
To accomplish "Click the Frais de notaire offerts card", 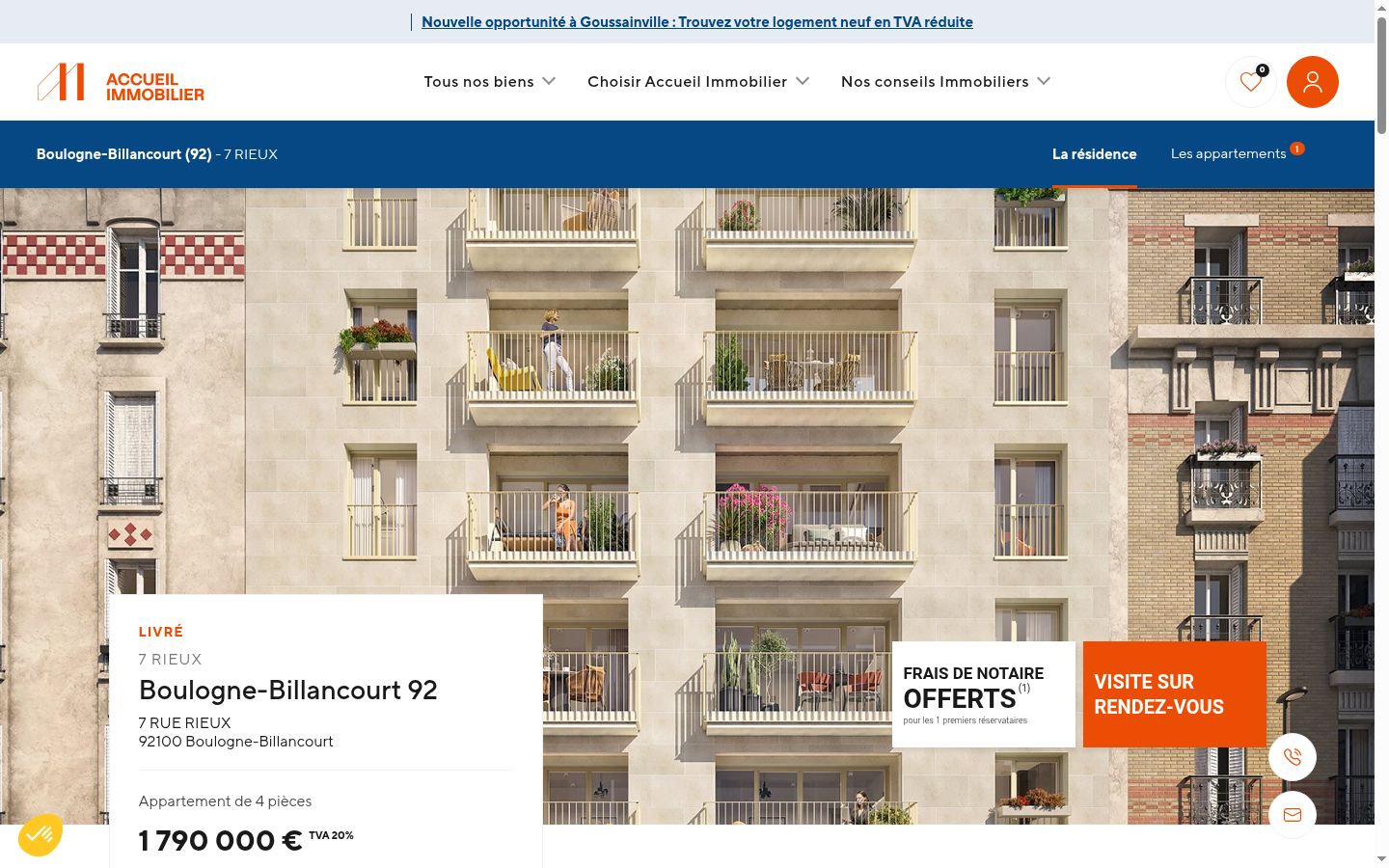I will pyautogui.click(x=984, y=694).
